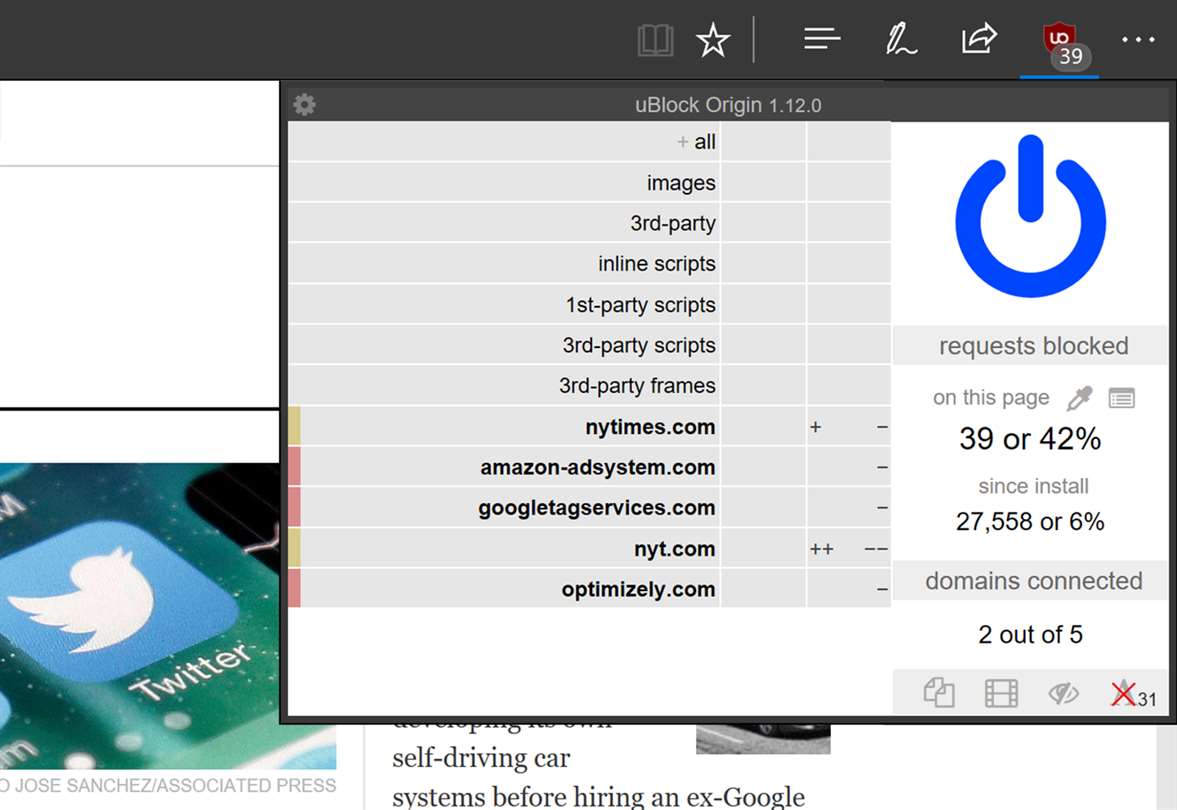This screenshot has height=810, width=1177.
Task: Toggle uBlock power button for this site
Action: point(1031,216)
